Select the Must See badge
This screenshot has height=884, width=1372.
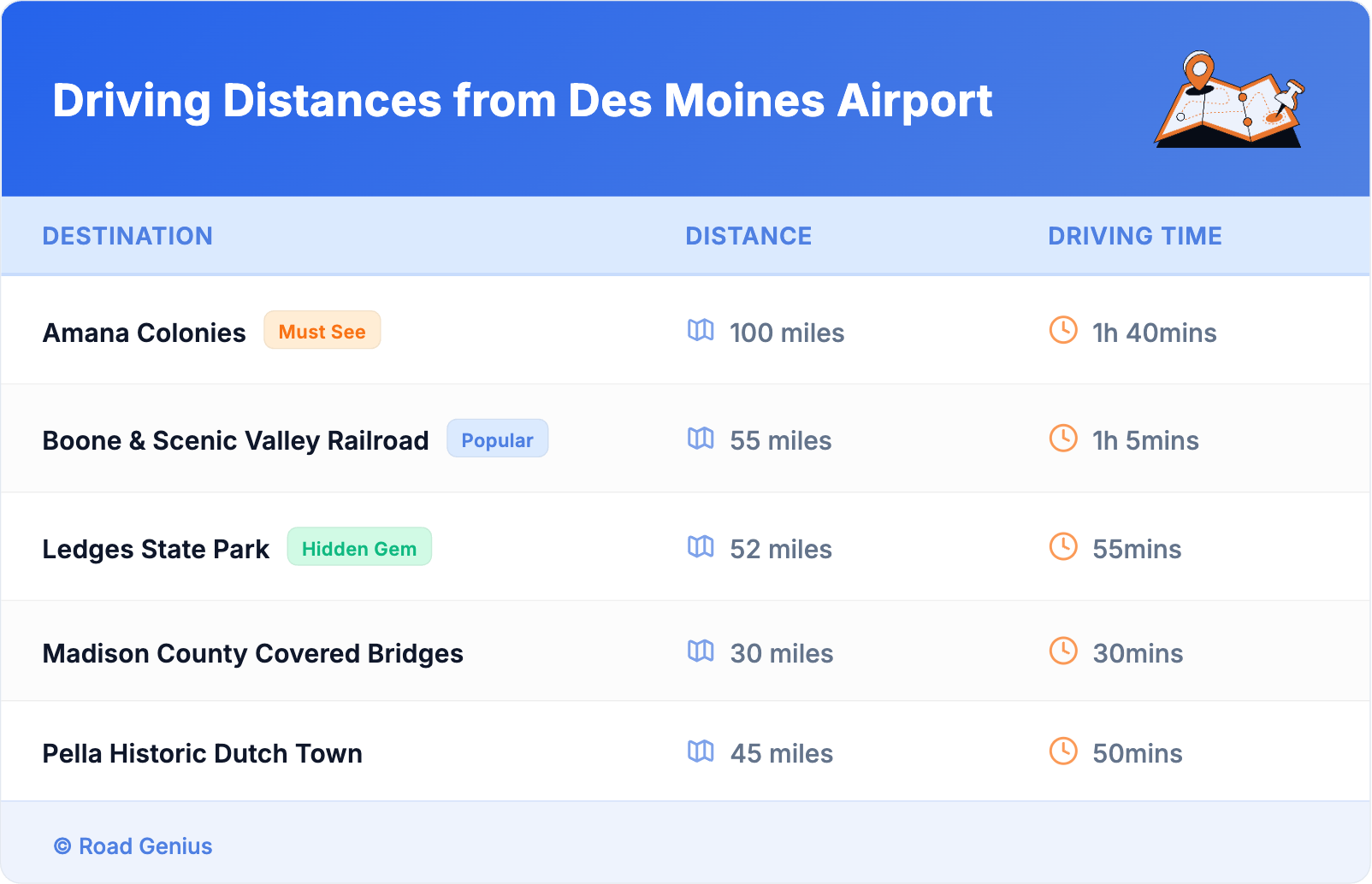322,331
